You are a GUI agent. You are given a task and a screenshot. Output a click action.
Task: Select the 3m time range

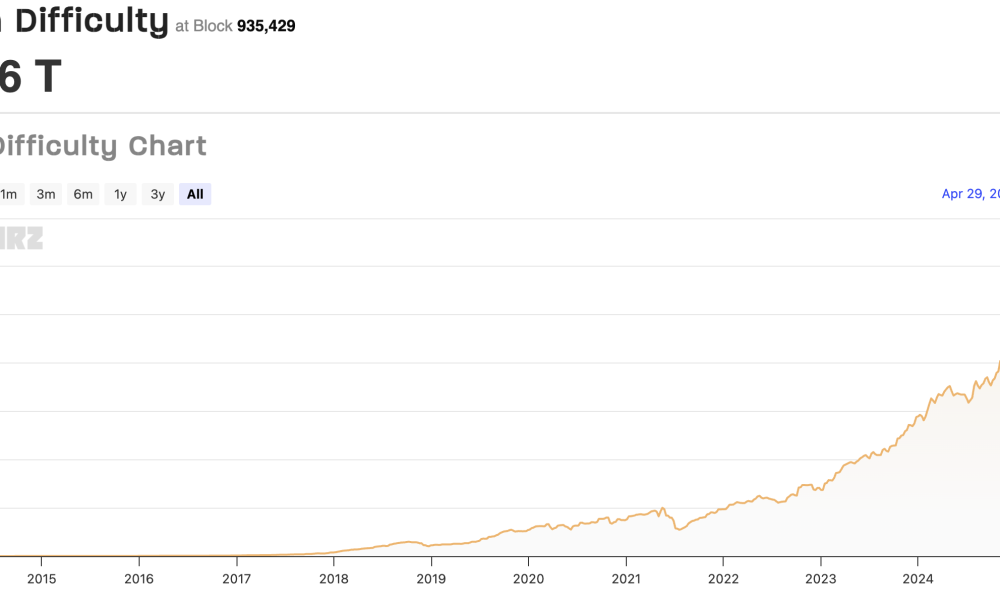[x=45, y=194]
